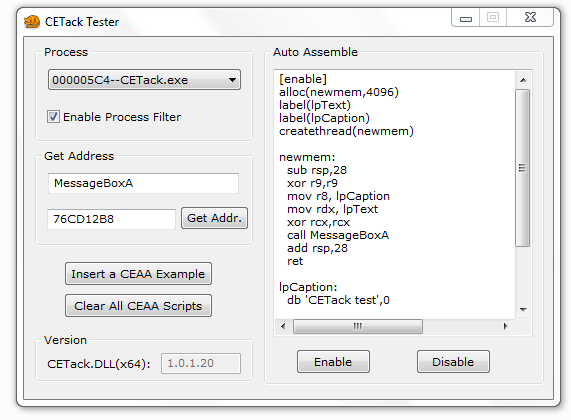The width and height of the screenshot is (571, 420).
Task: Click the Get Addr. button
Action: pyautogui.click(x=214, y=218)
